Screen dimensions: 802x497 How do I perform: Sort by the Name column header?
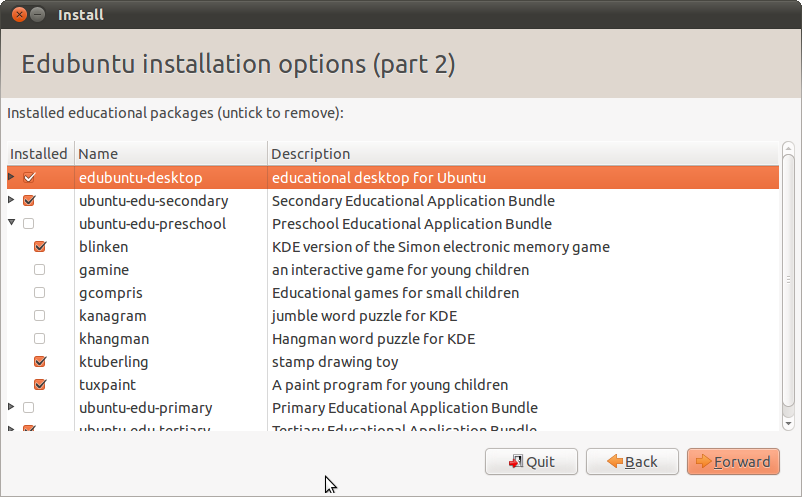[x=171, y=153]
